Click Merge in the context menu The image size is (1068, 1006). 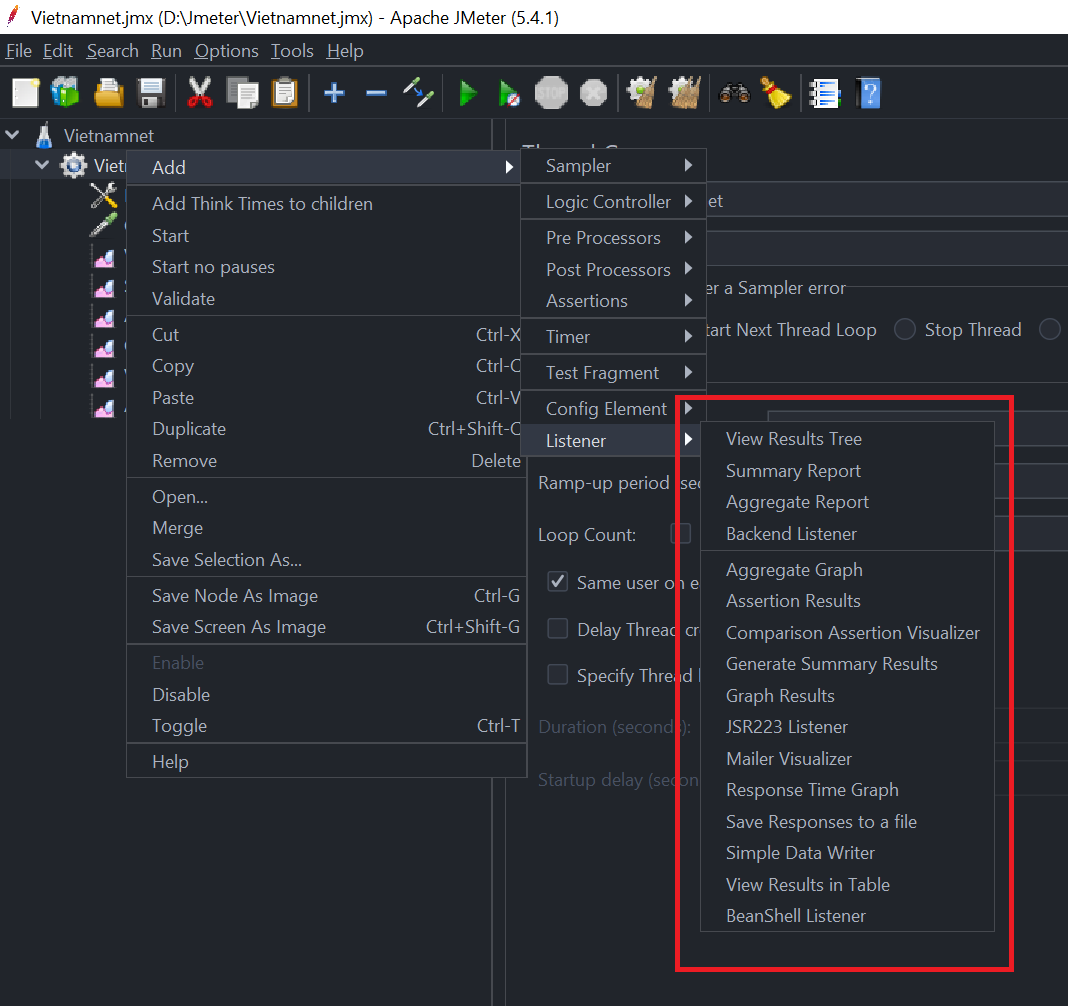tap(327, 529)
